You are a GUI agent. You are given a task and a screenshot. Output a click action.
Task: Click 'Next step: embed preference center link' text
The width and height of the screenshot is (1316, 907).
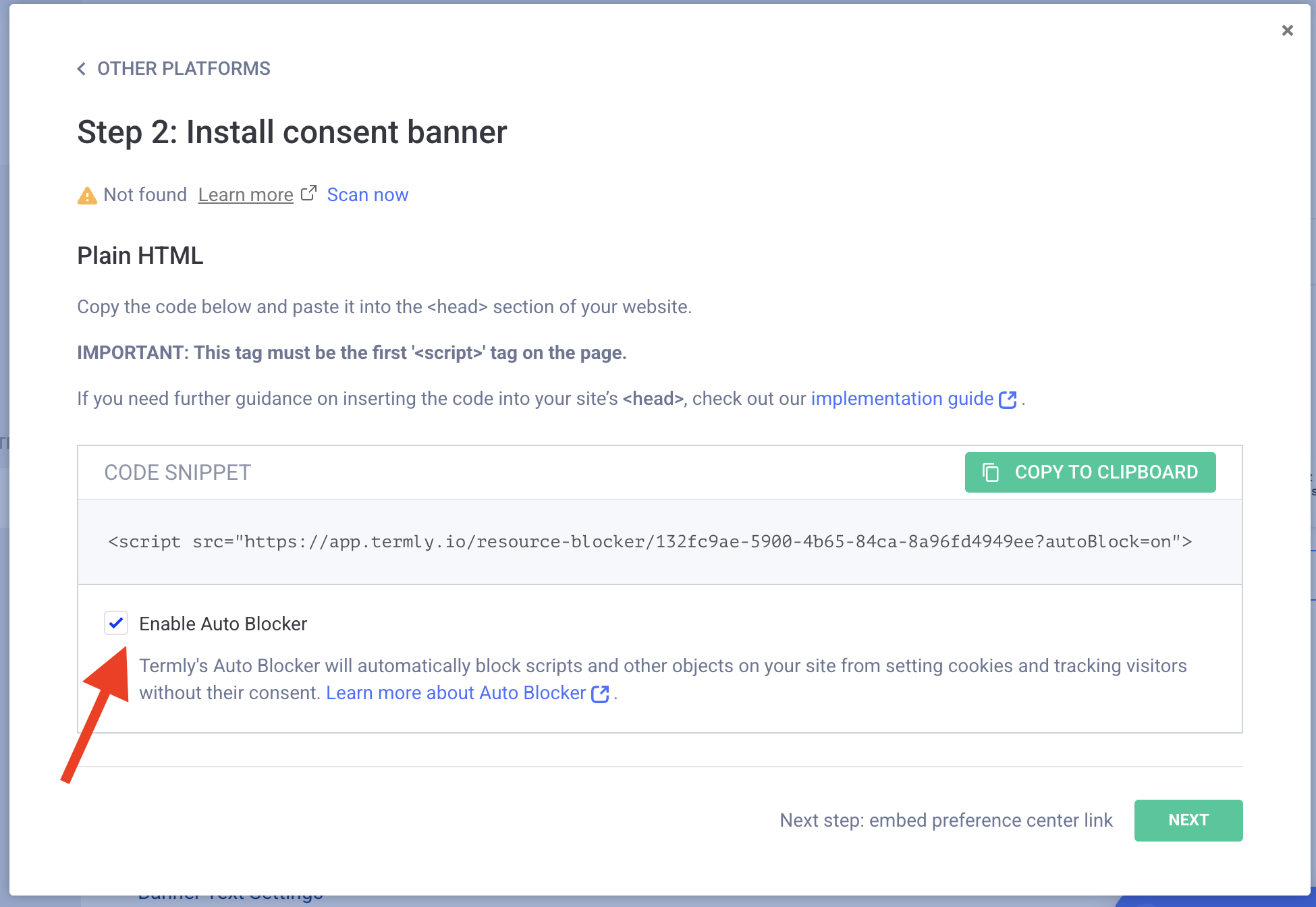tap(946, 821)
